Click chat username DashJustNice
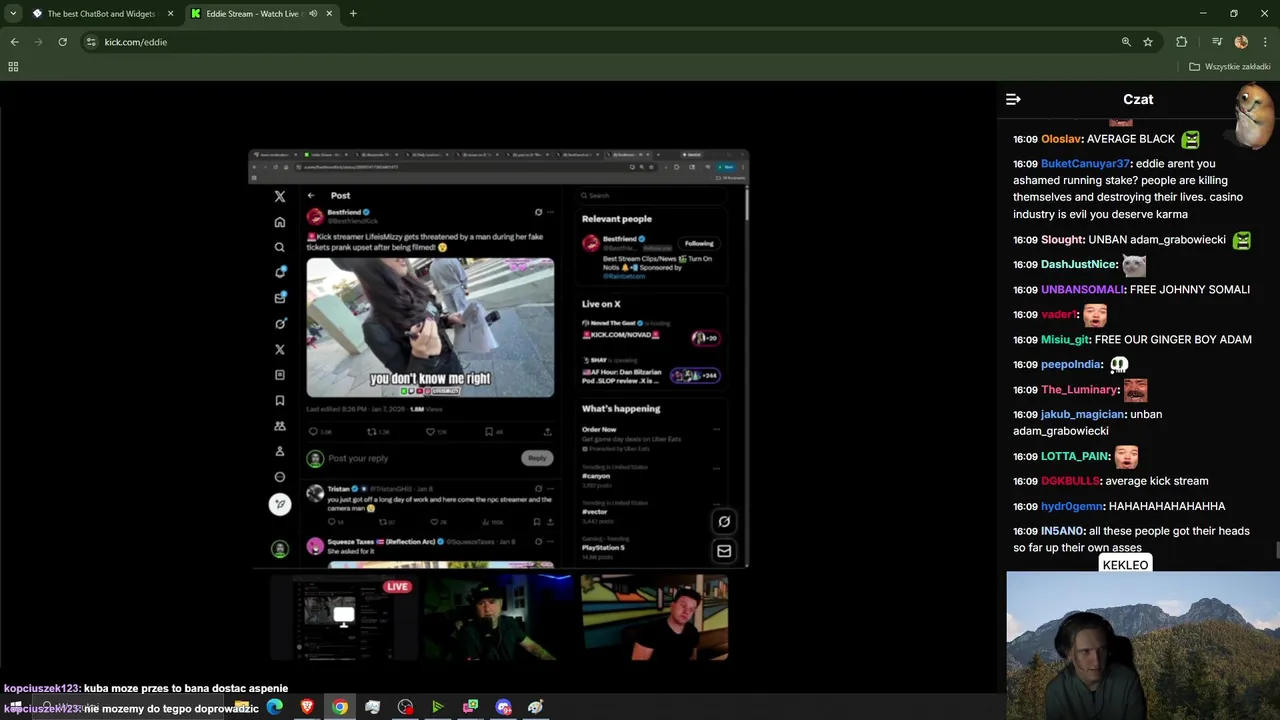This screenshot has width=1280, height=720. click(x=1078, y=265)
